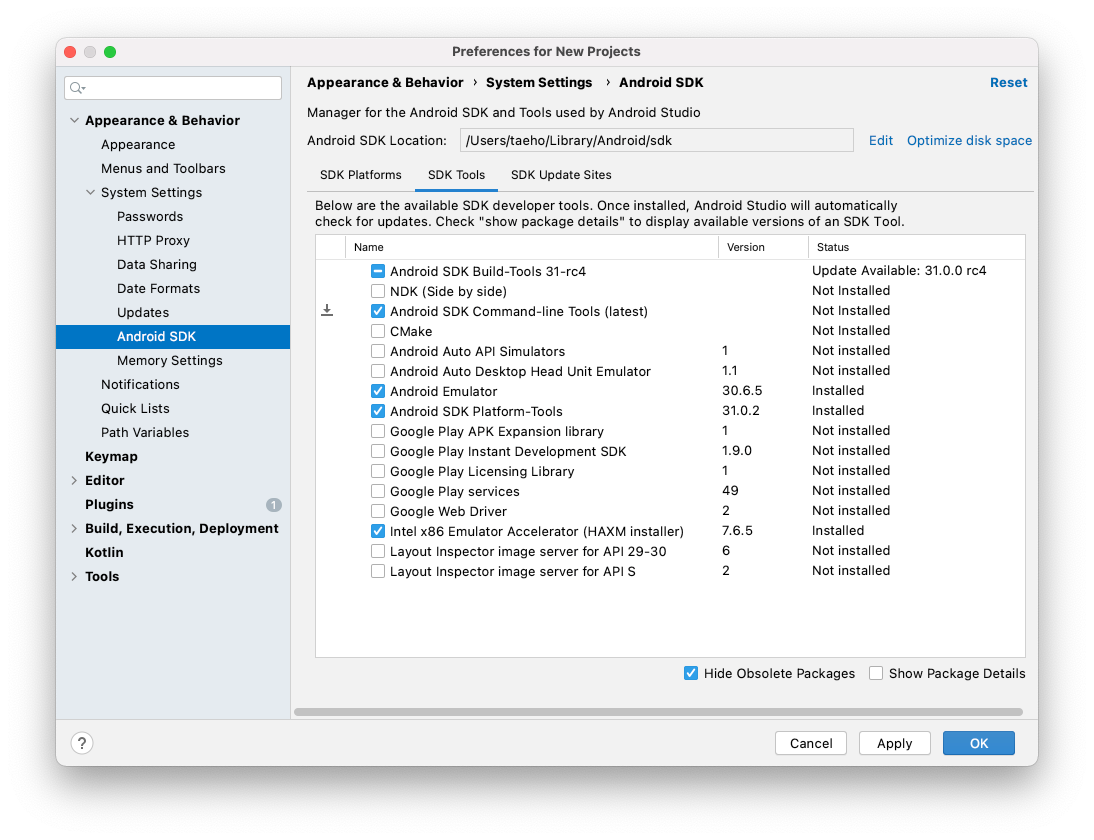1094x840 pixels.
Task: Open Passwords settings
Action: pyautogui.click(x=150, y=216)
